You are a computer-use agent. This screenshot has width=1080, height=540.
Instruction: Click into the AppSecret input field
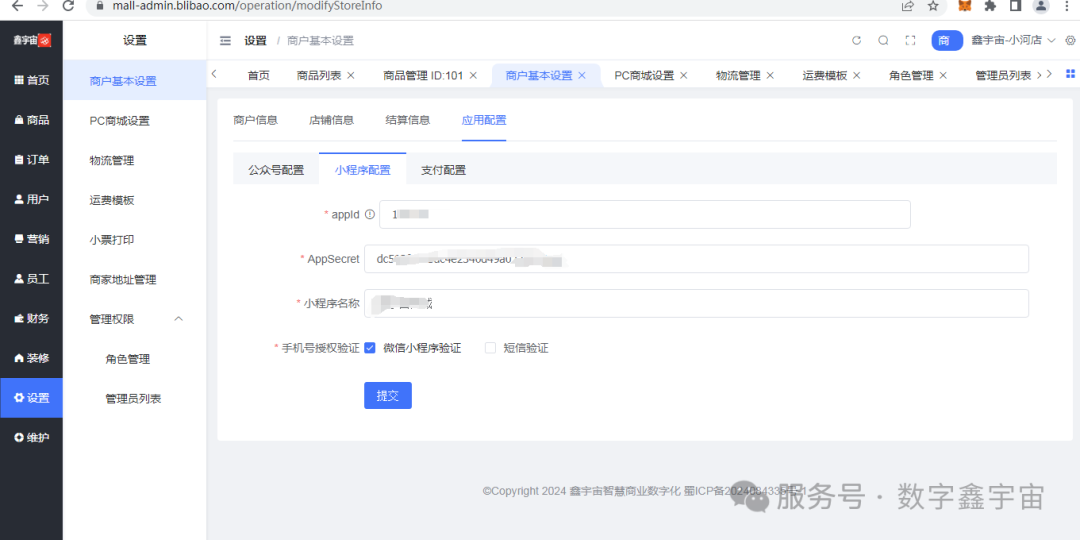(696, 259)
